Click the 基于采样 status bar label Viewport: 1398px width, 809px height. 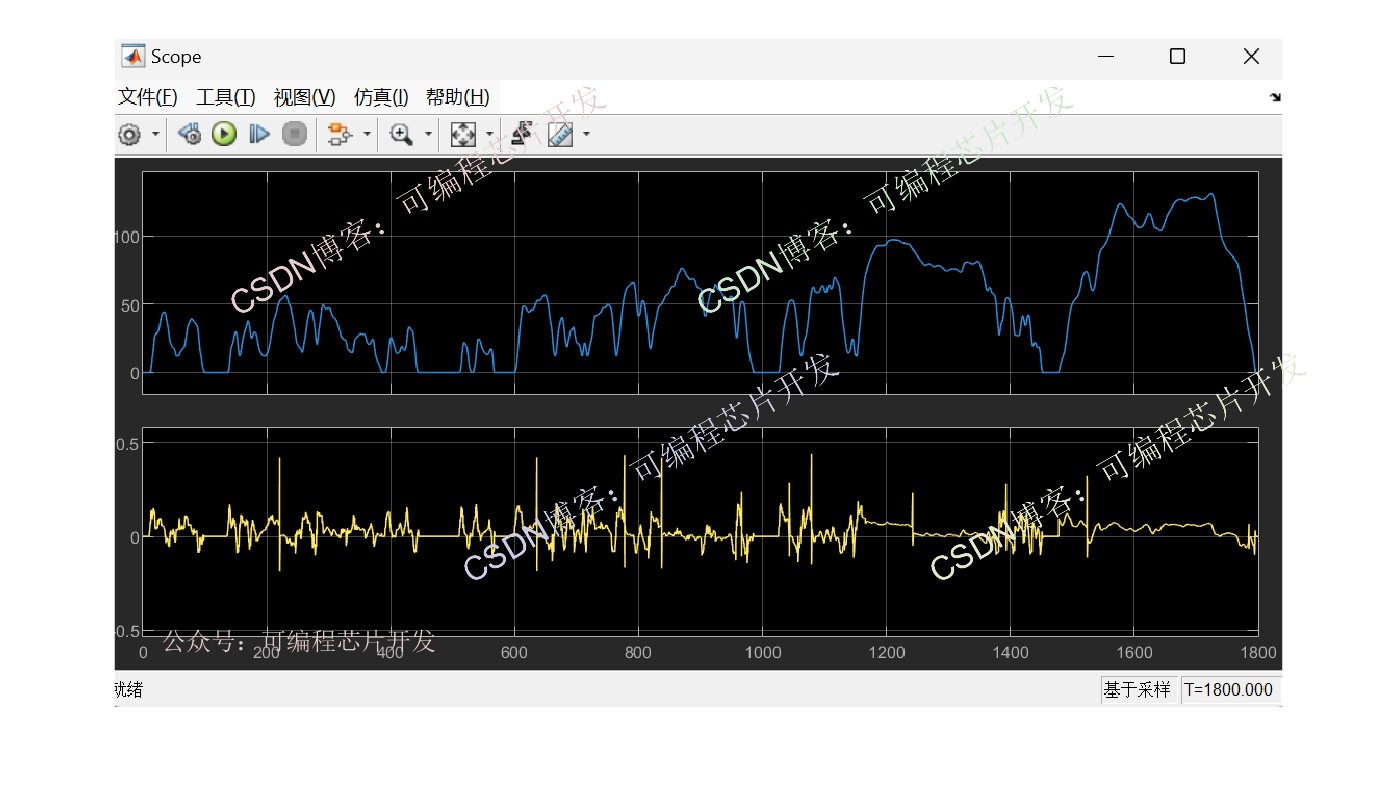[x=1137, y=690]
